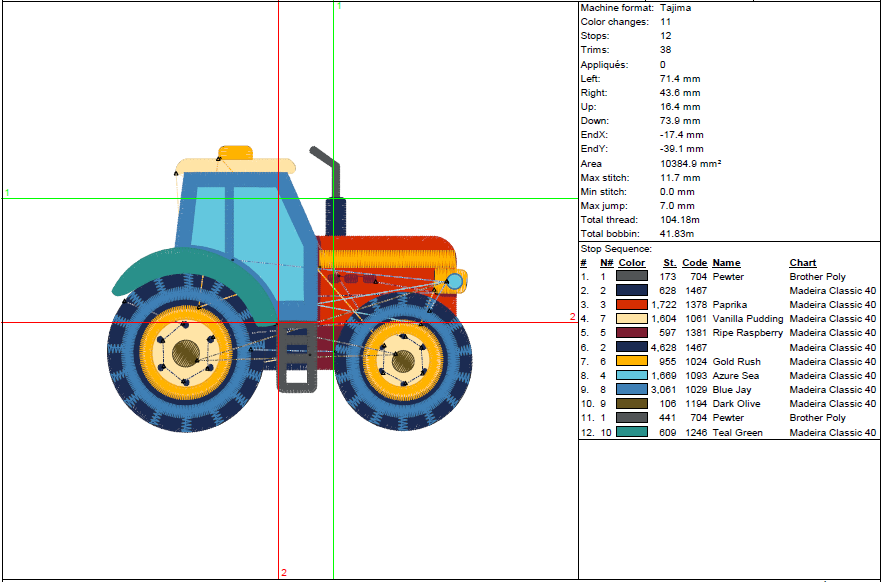883x582 pixels.
Task: Click the green vertical guide label '1'
Action: tap(339, 6)
